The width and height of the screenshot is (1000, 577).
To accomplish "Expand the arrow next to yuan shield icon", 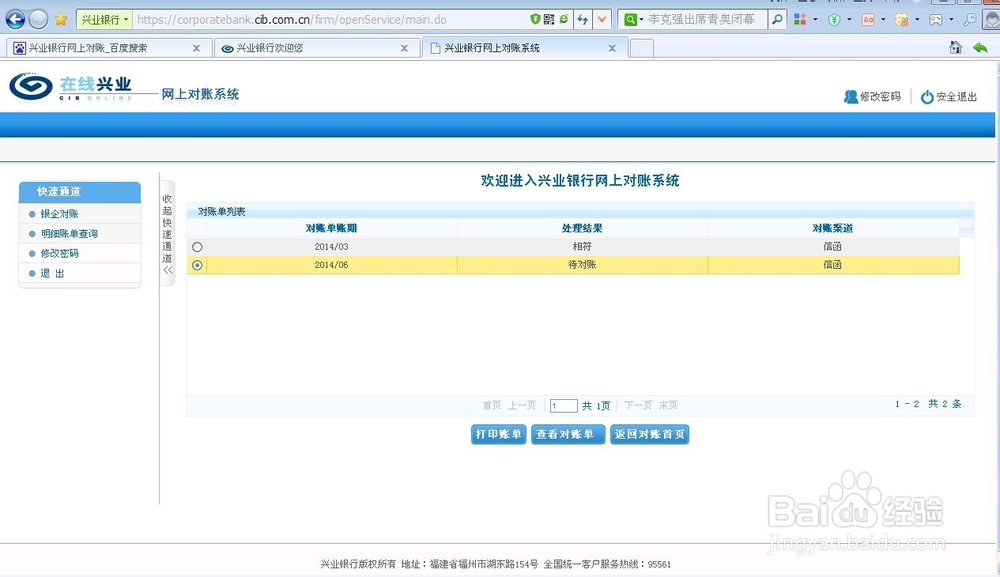I will 849,20.
